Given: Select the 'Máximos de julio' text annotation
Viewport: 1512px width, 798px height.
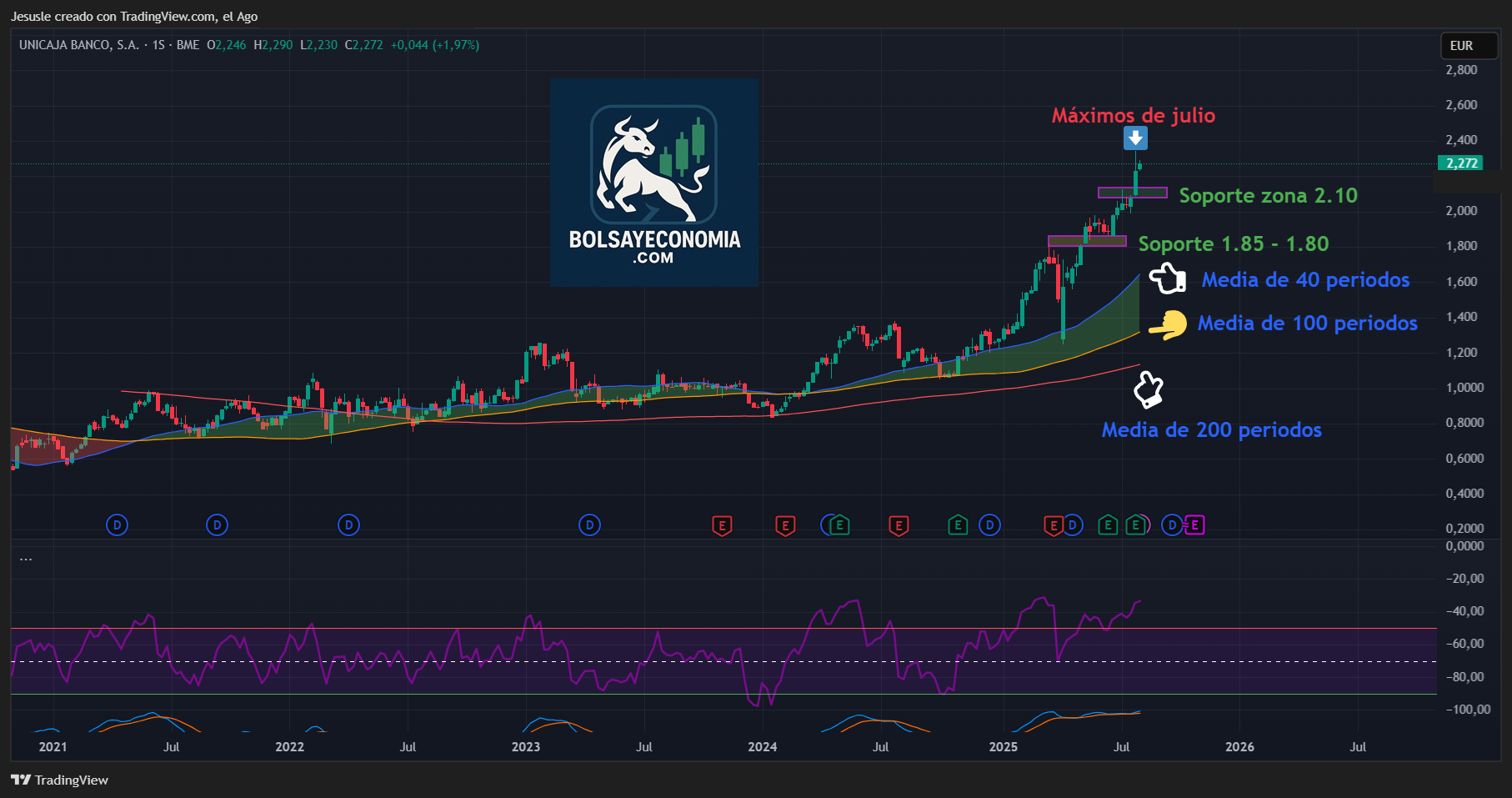Looking at the screenshot, I should [x=1133, y=115].
